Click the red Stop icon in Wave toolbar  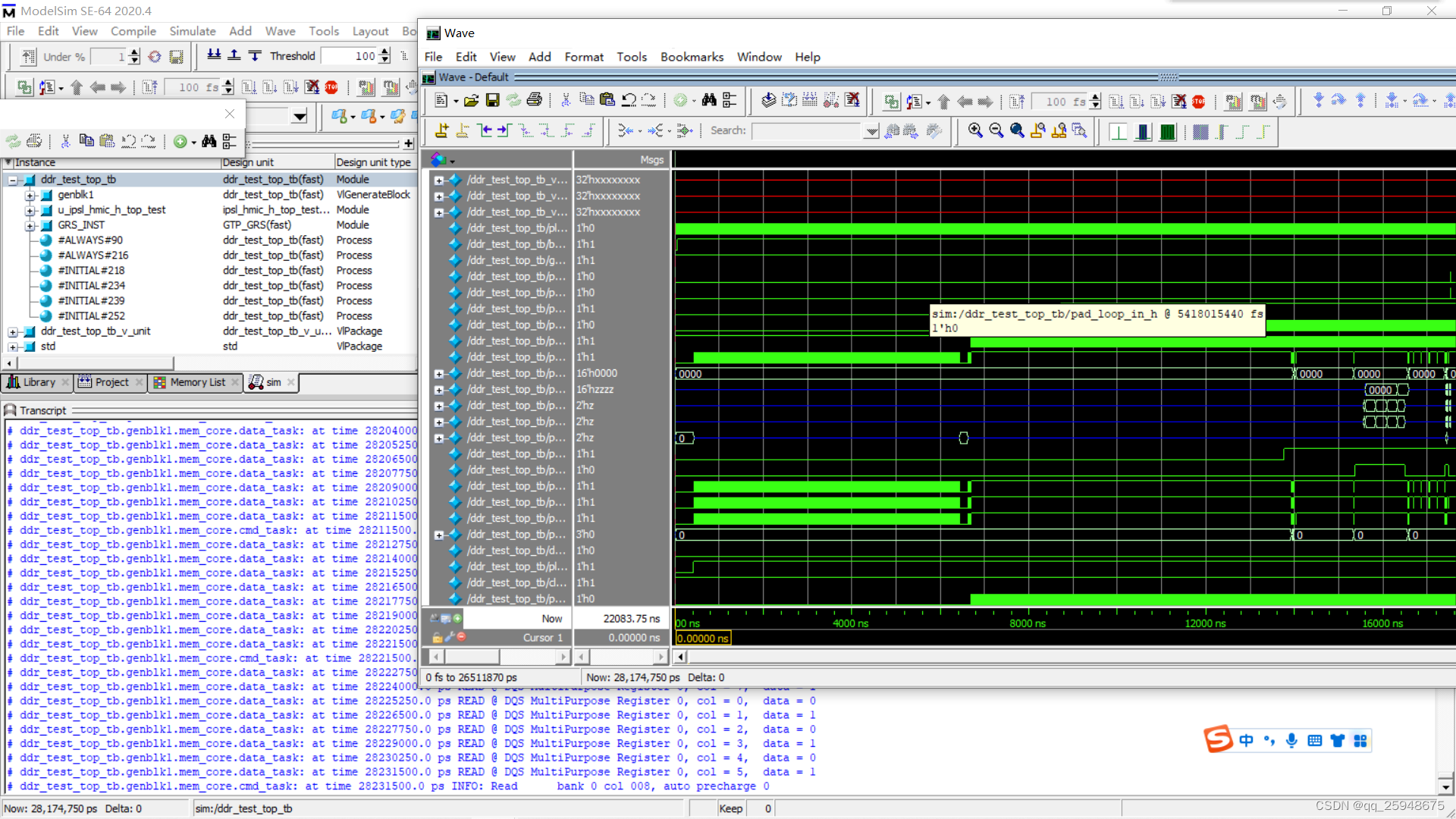[1199, 102]
